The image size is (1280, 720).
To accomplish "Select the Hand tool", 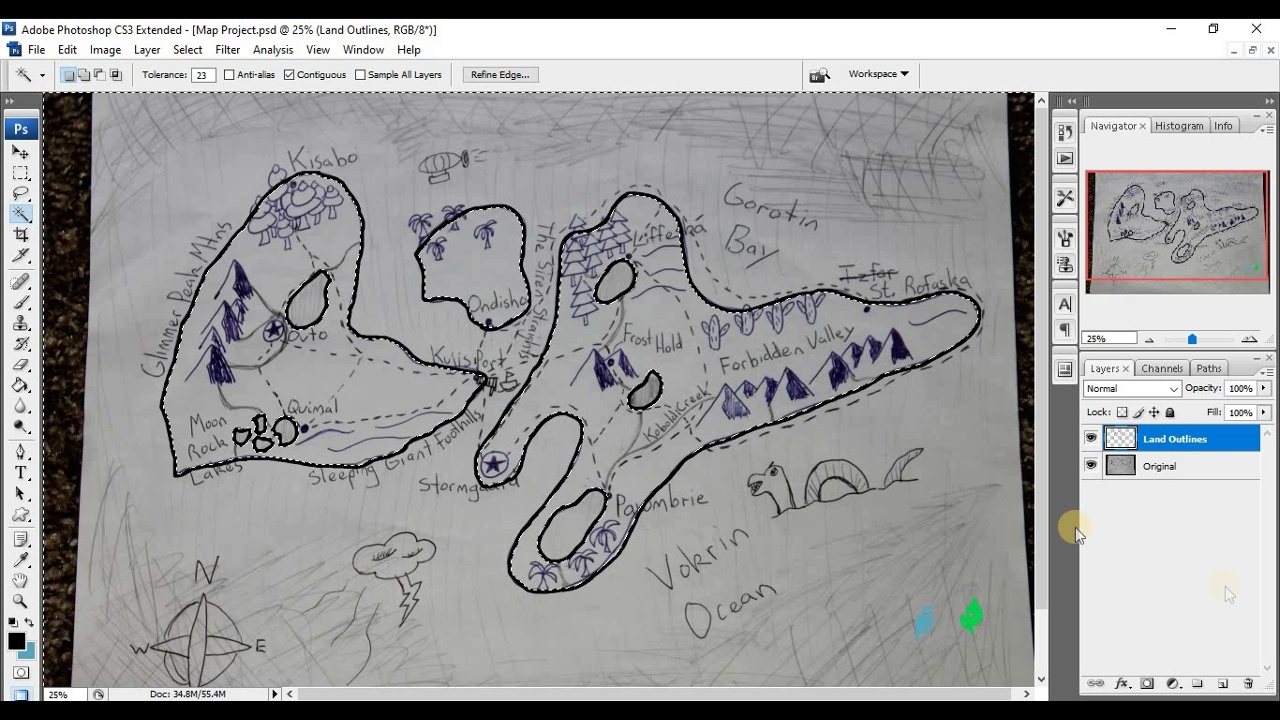I will pyautogui.click(x=21, y=580).
